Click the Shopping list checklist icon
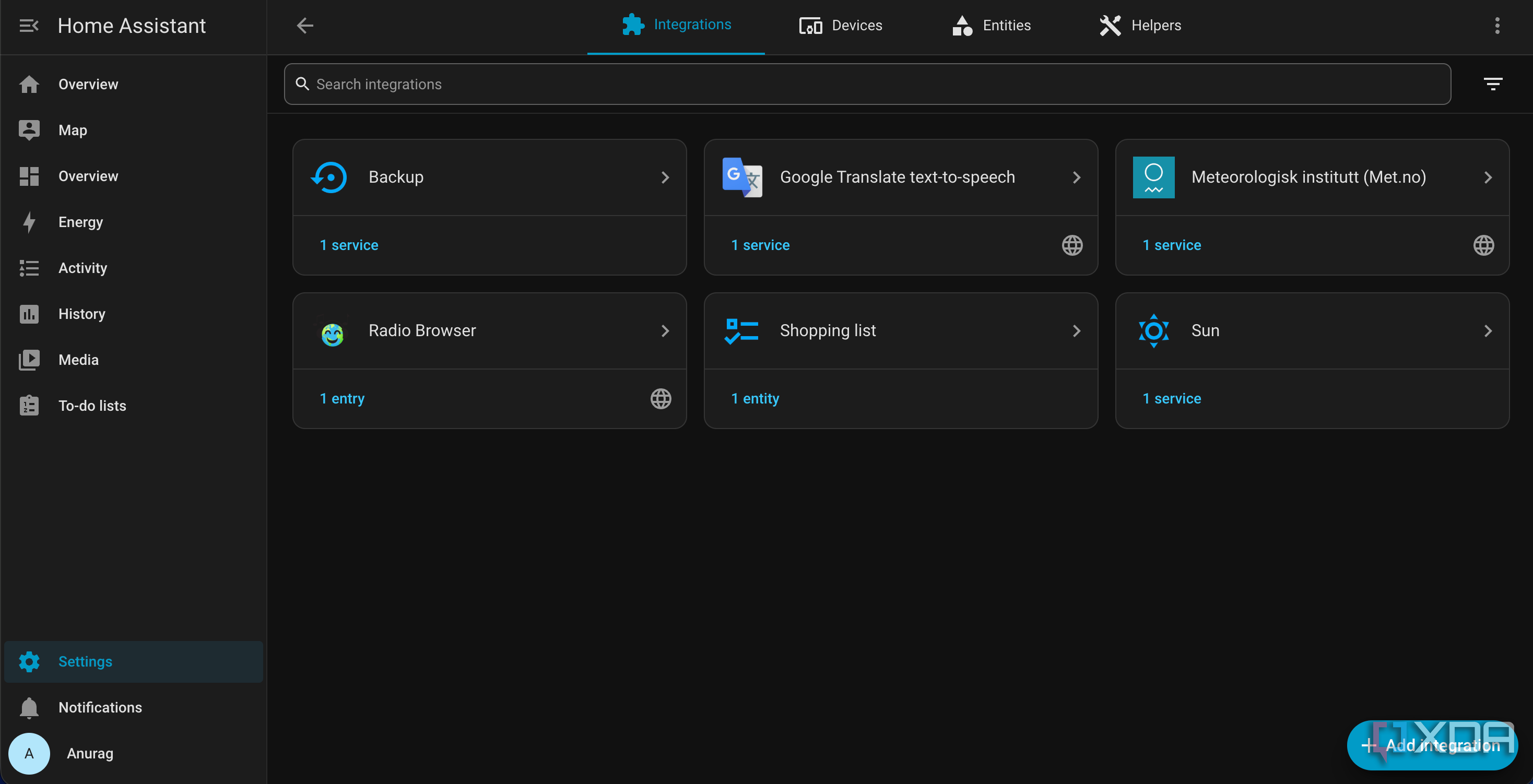The image size is (1533, 784). [x=741, y=331]
